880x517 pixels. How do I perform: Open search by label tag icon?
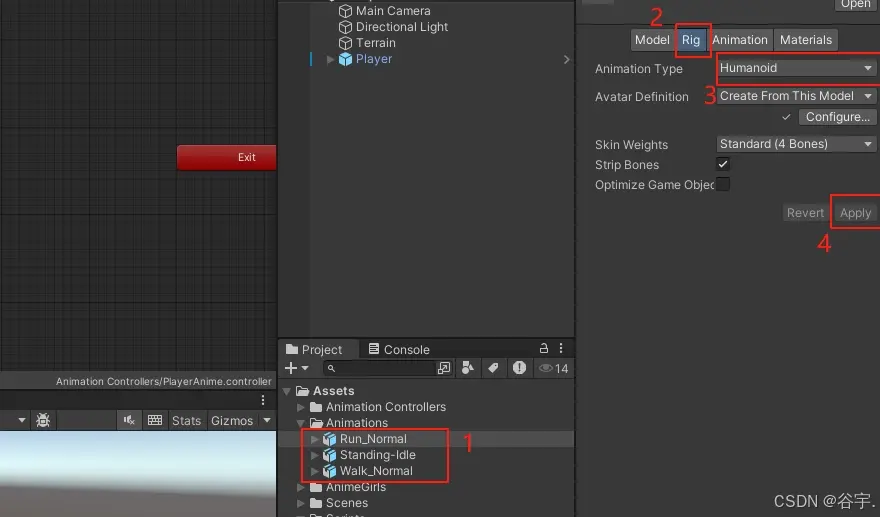(x=493, y=368)
